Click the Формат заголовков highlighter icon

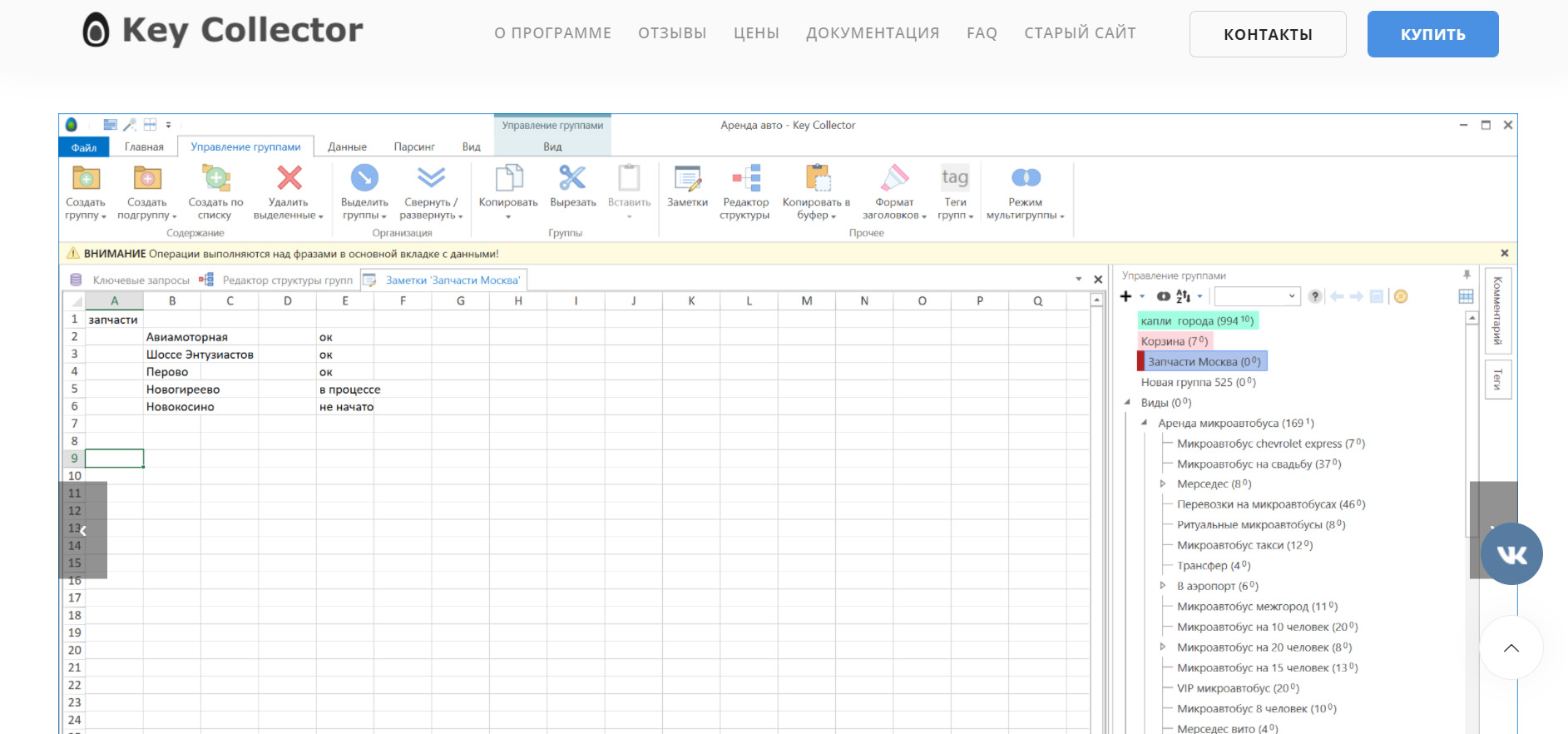(x=894, y=177)
